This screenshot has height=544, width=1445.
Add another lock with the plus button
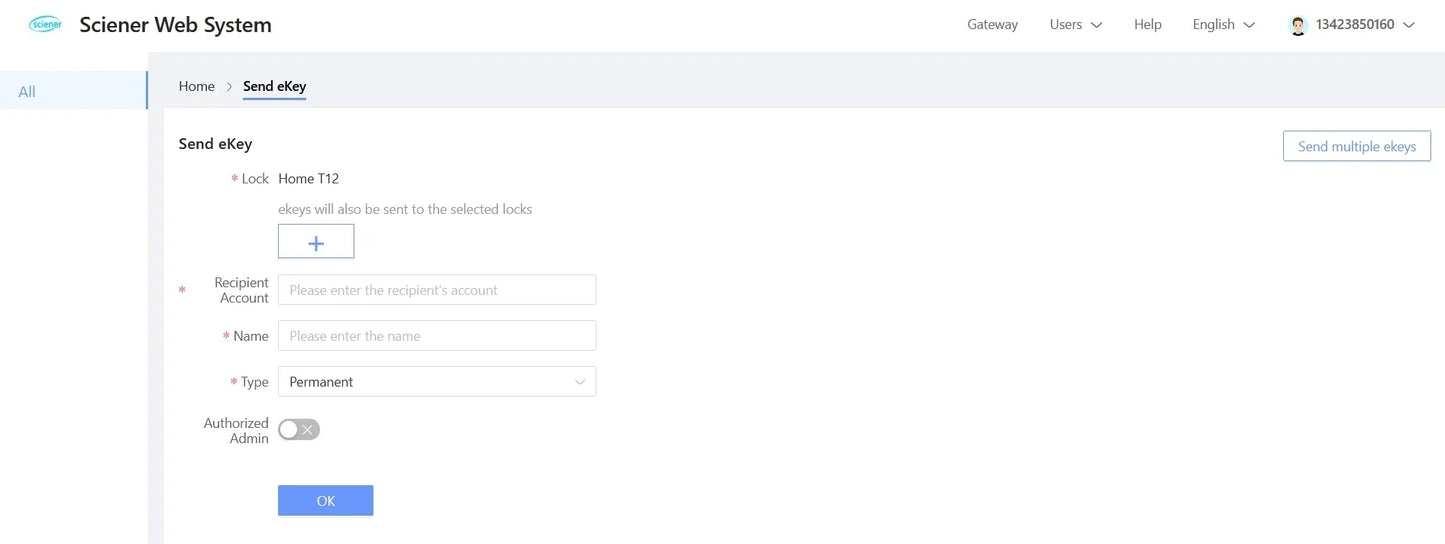[316, 242]
